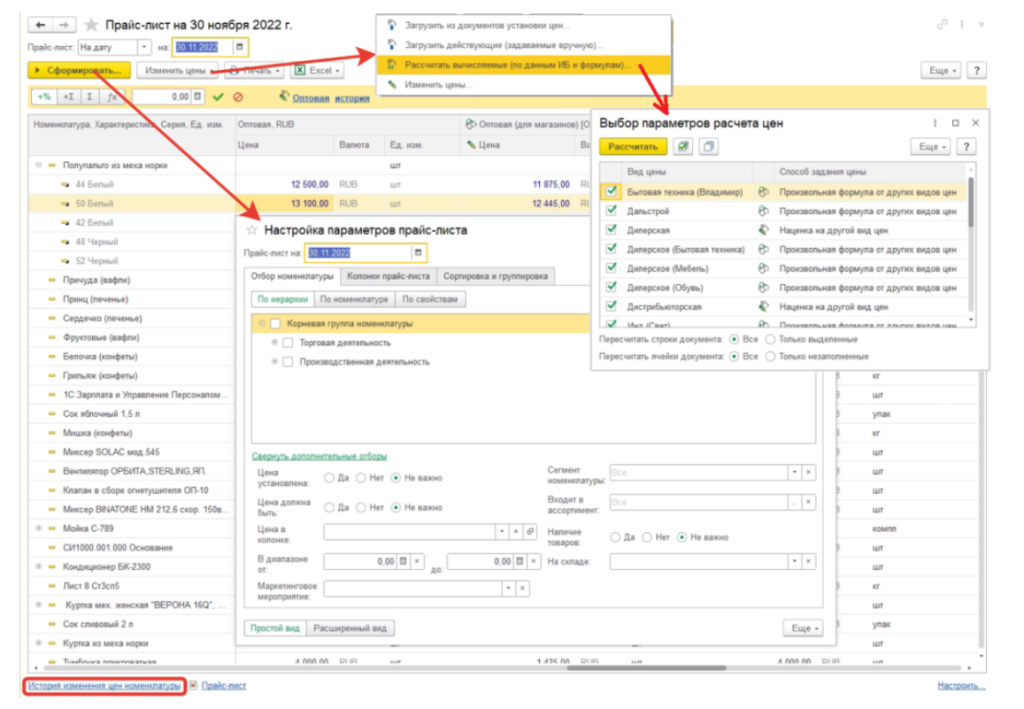Click the red cancel circle icon

[x=238, y=97]
